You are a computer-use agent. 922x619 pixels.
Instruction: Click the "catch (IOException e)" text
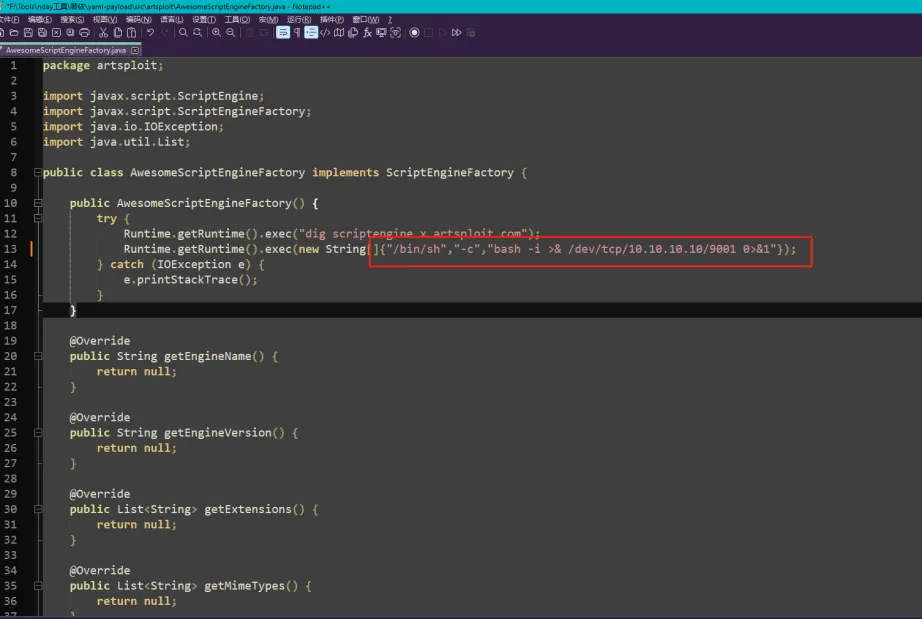tap(181, 264)
